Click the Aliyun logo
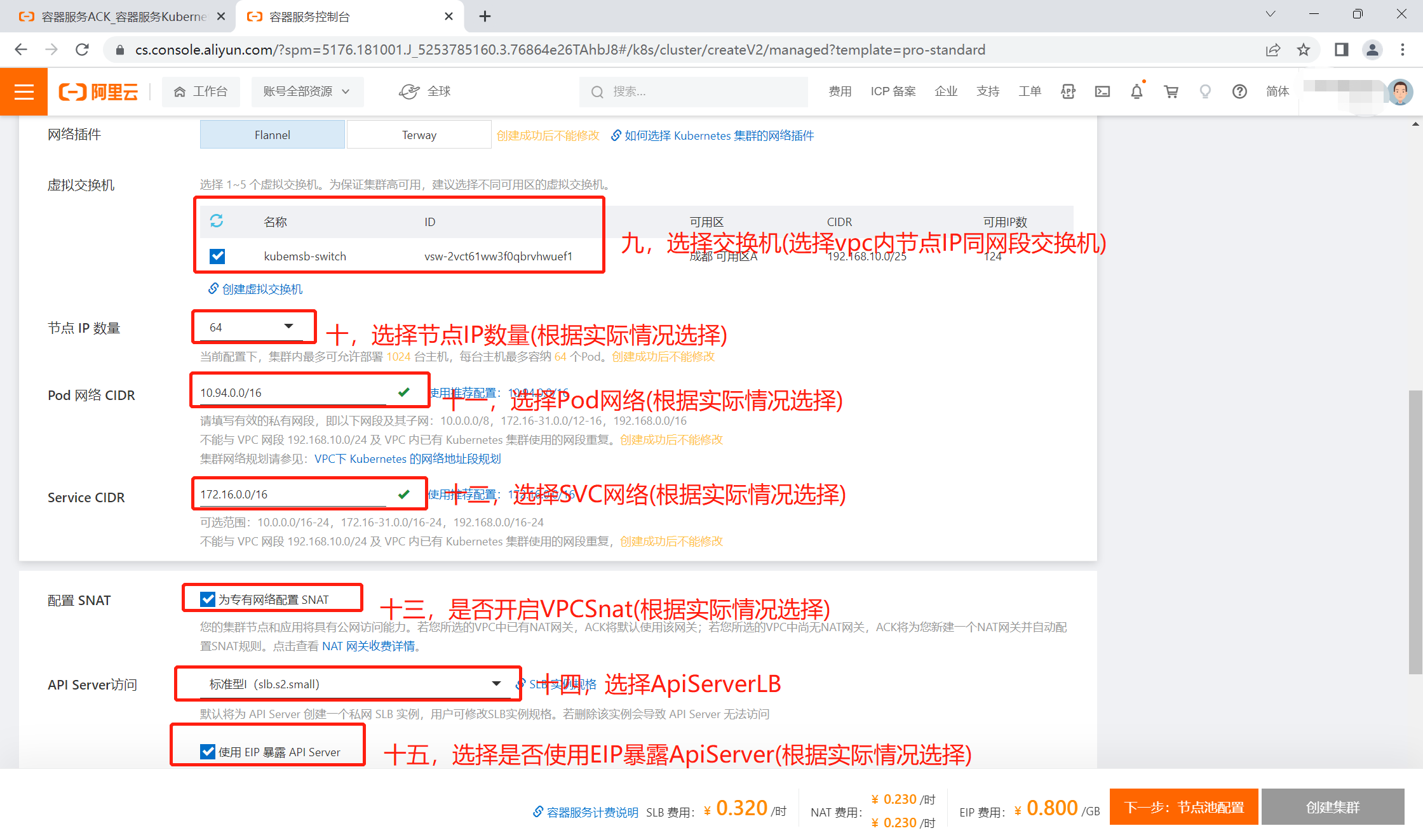The width and height of the screenshot is (1423, 840). (98, 92)
